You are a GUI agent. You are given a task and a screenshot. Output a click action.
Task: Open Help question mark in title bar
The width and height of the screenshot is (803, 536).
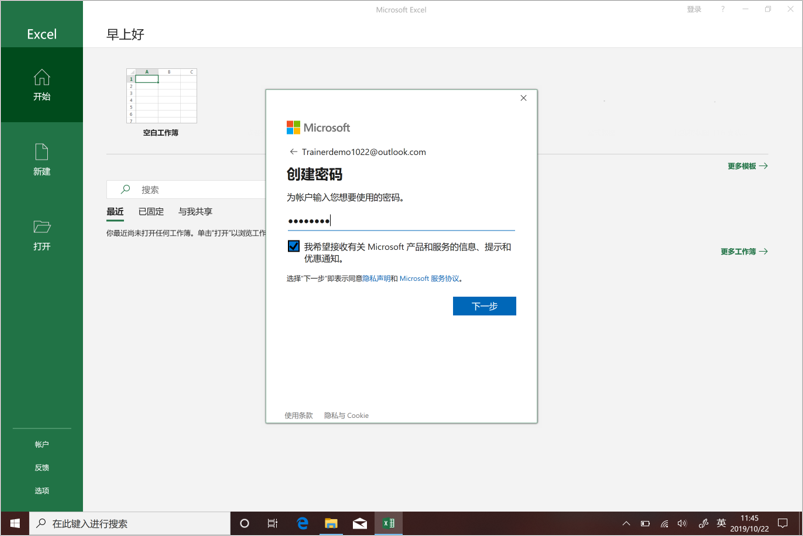coord(723,9)
